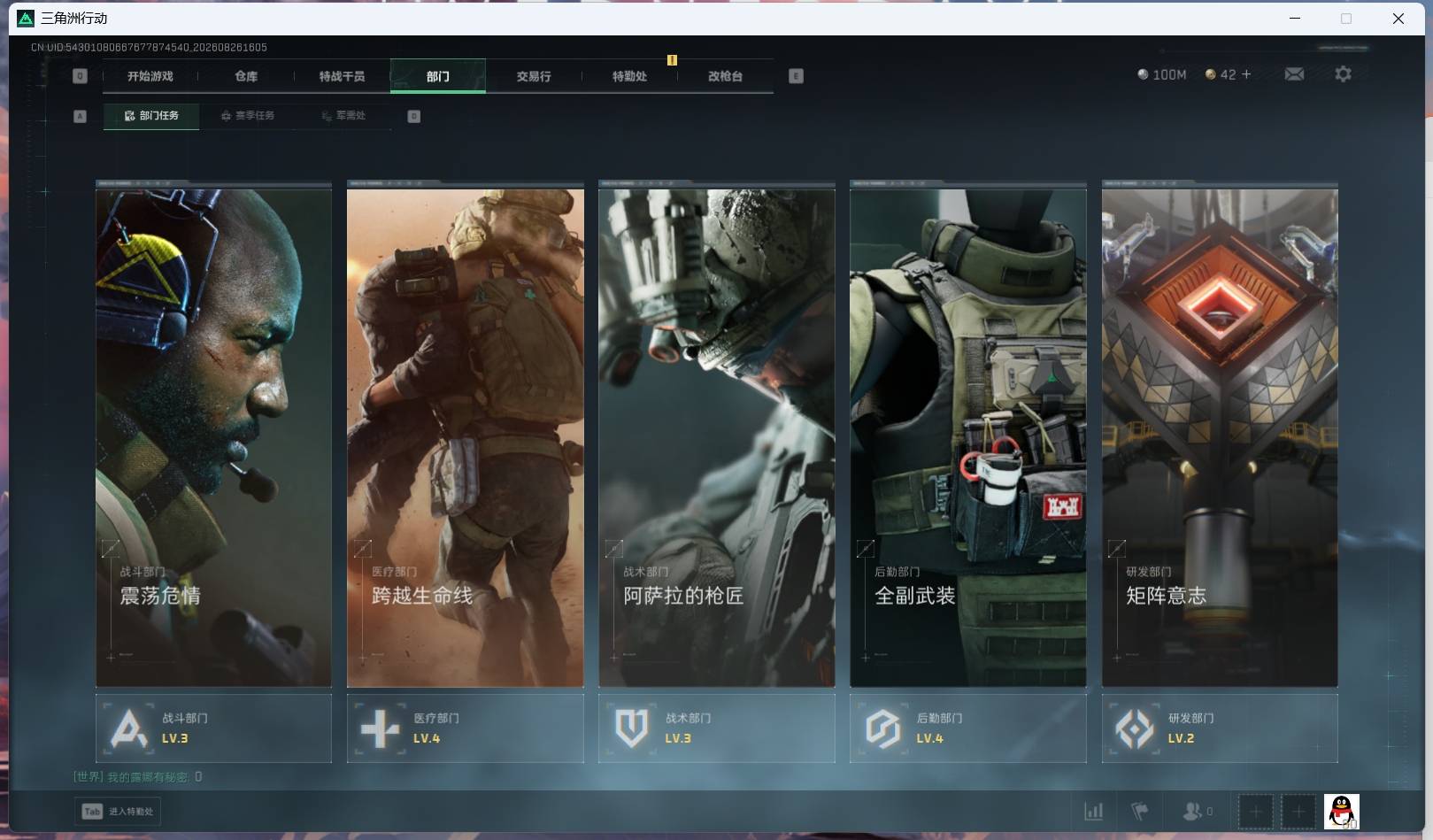Click the gold coin icon beside 42

click(1210, 74)
